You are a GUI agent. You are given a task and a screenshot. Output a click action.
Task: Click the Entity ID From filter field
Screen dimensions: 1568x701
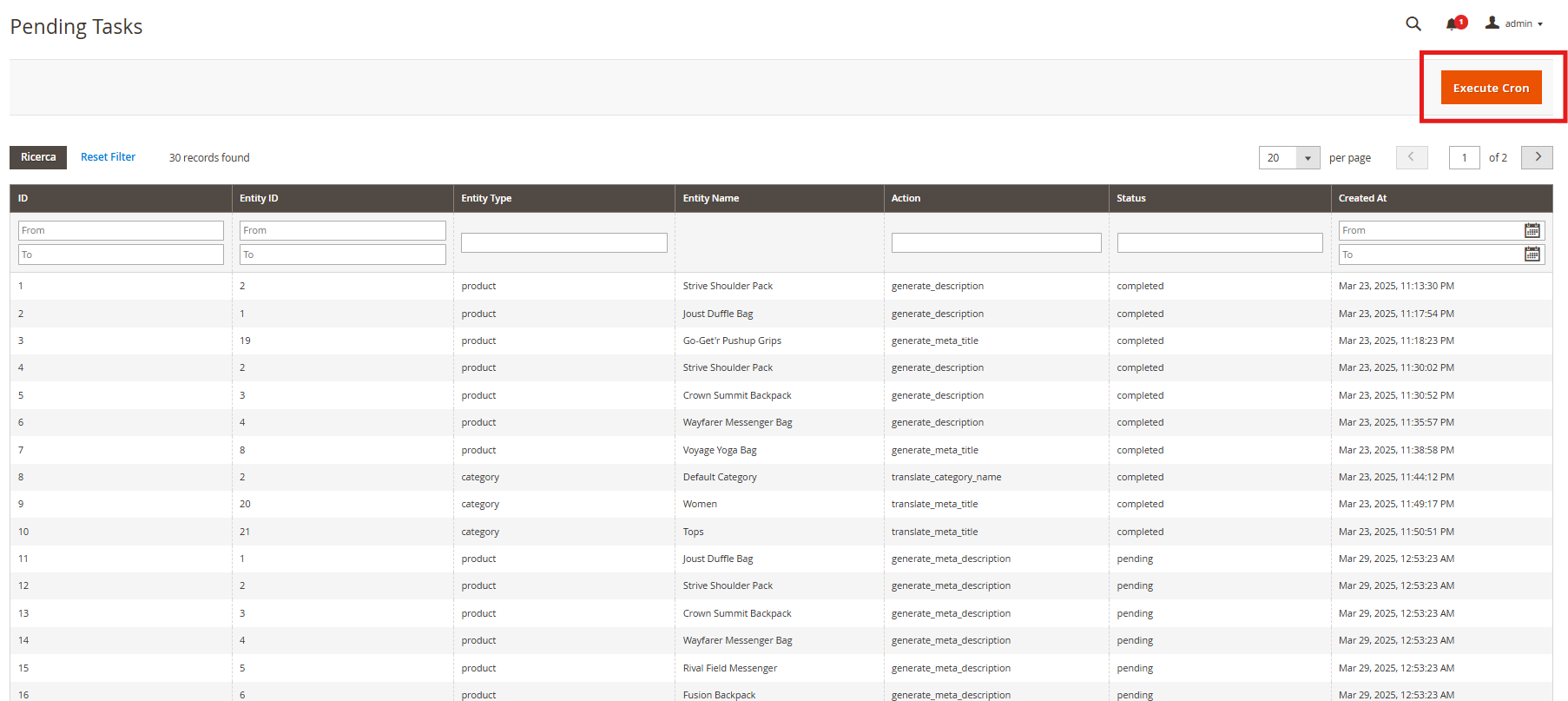343,230
